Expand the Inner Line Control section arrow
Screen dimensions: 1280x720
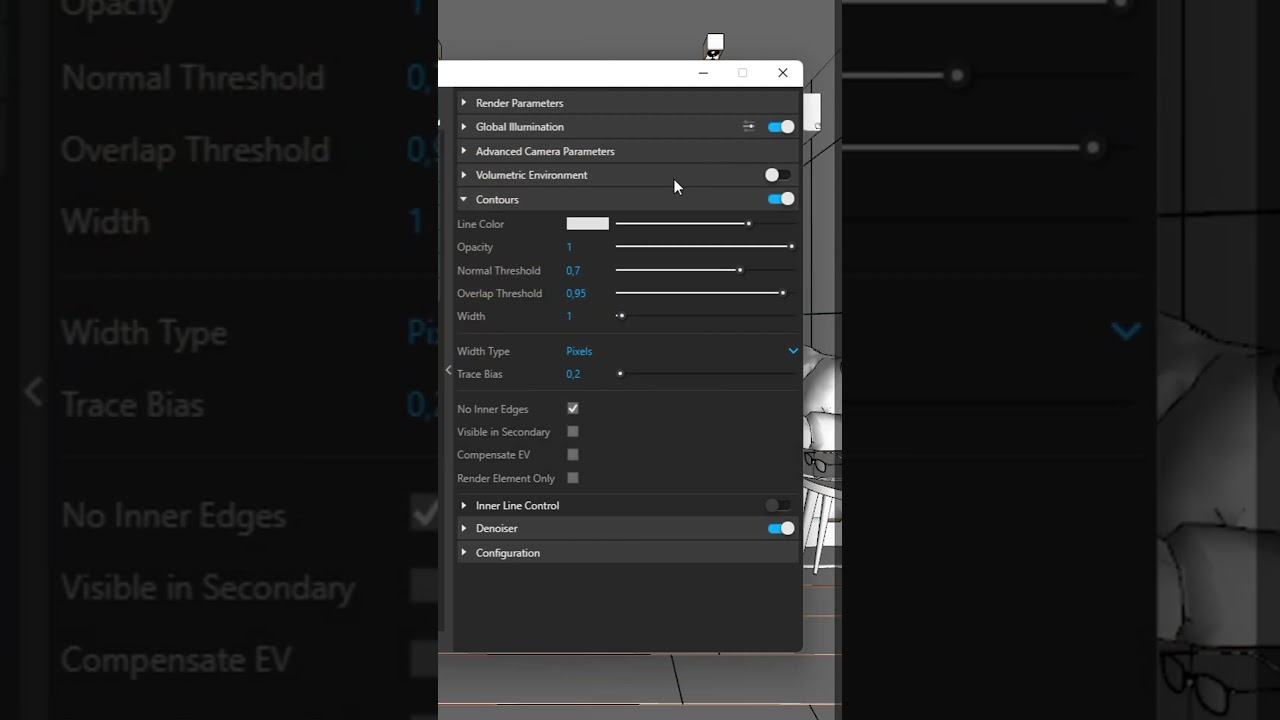pos(463,506)
